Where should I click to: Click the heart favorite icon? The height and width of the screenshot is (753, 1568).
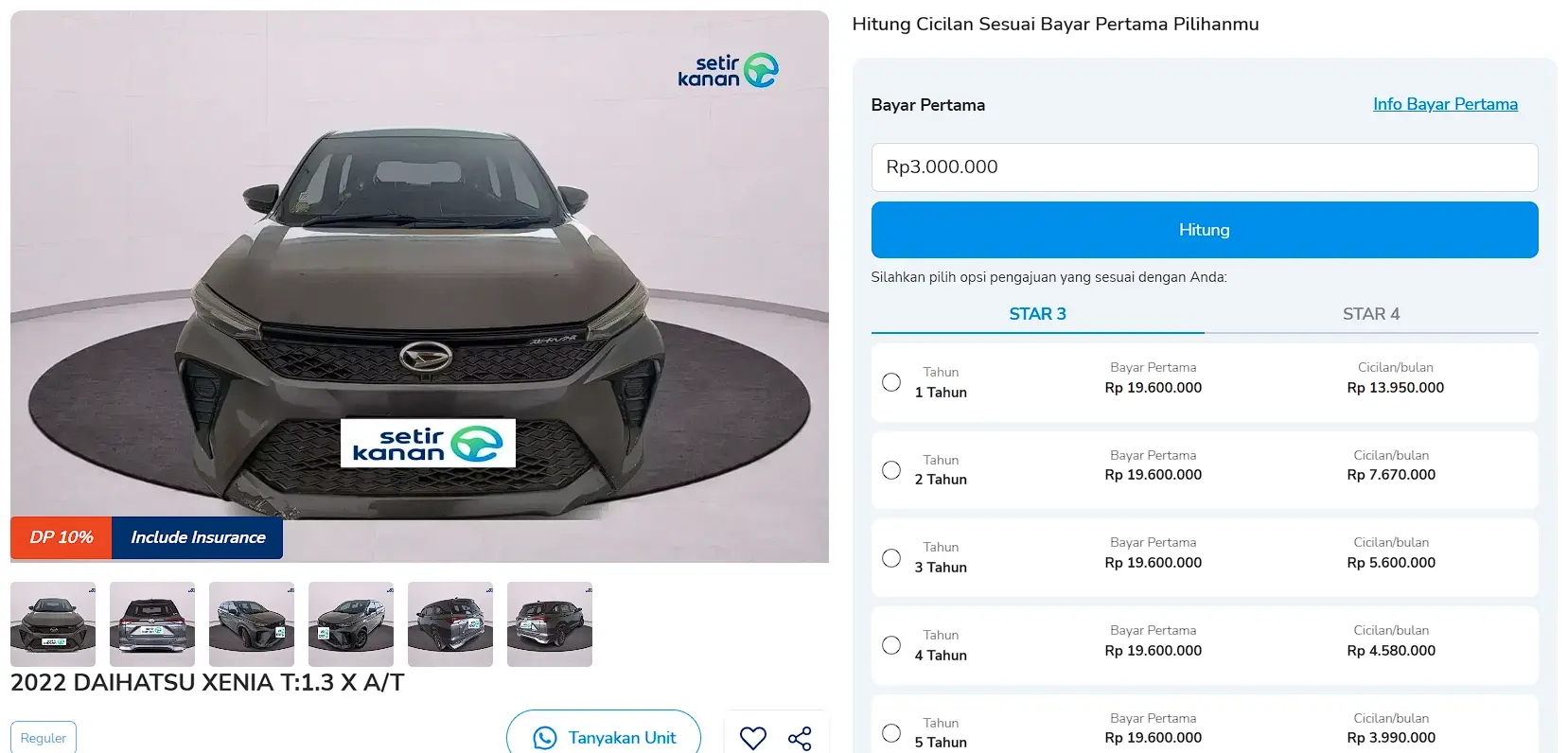[753, 738]
